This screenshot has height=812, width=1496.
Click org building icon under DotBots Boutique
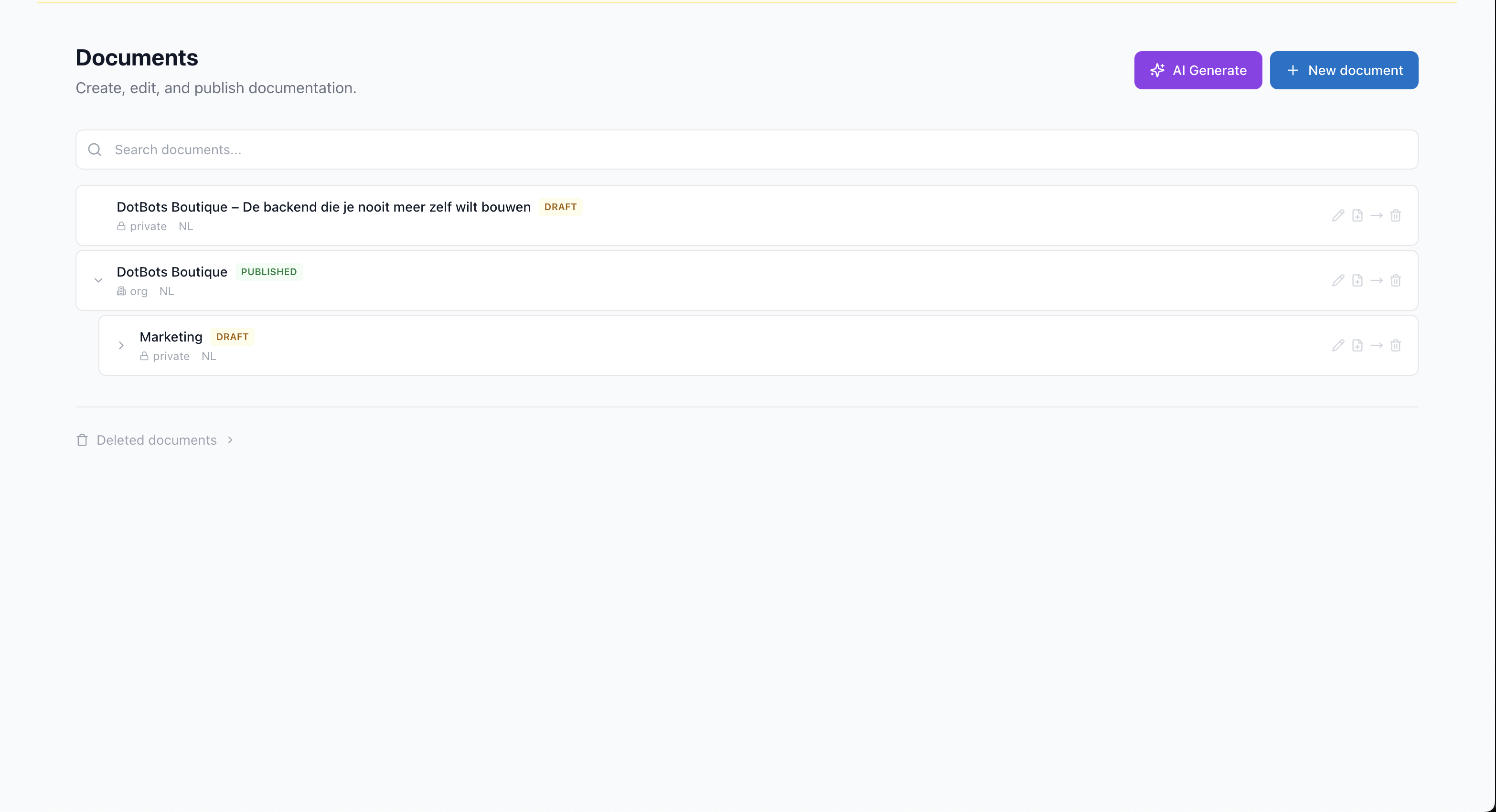[x=121, y=291]
